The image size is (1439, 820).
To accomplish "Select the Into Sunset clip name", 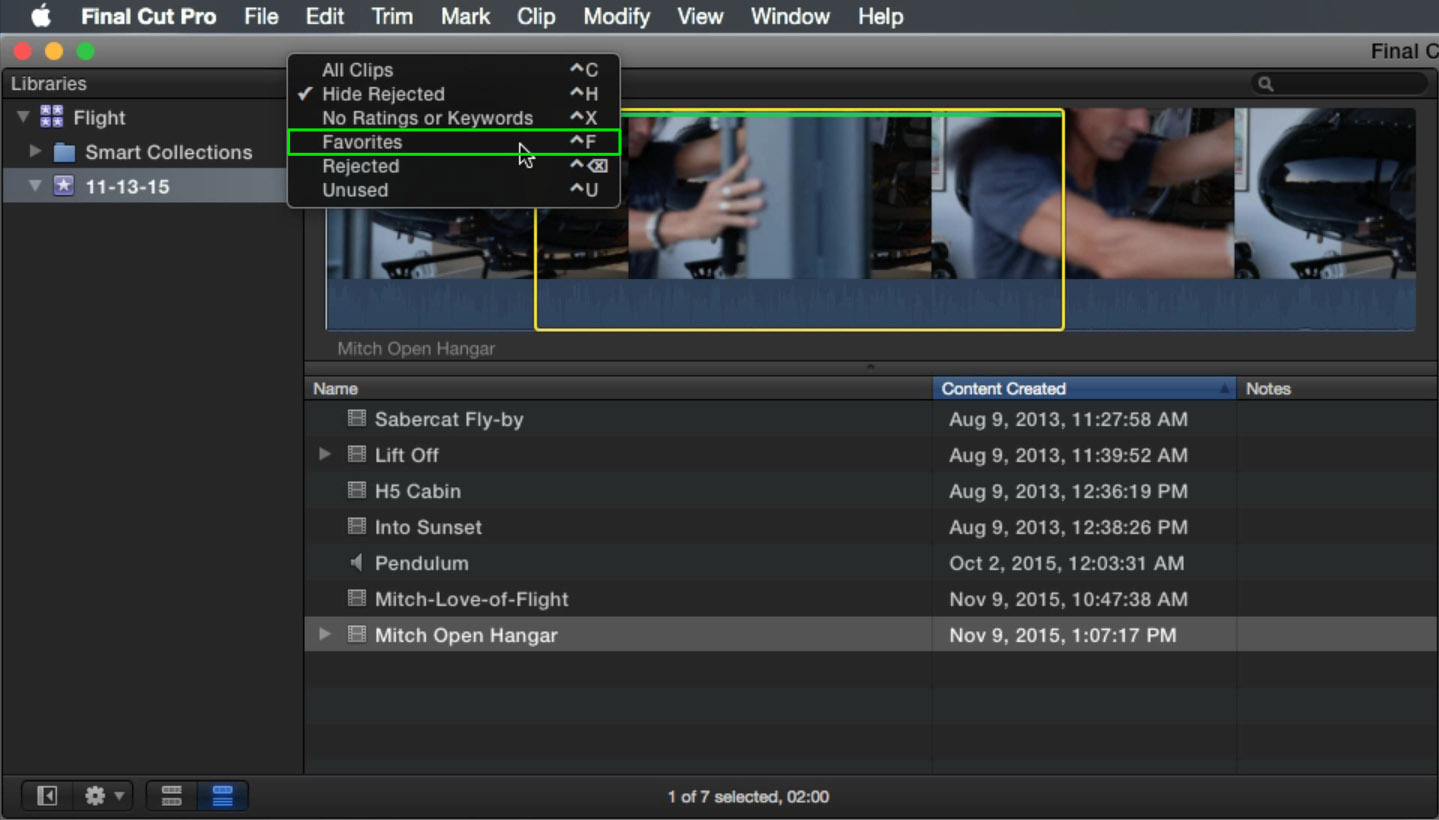I will coord(428,527).
